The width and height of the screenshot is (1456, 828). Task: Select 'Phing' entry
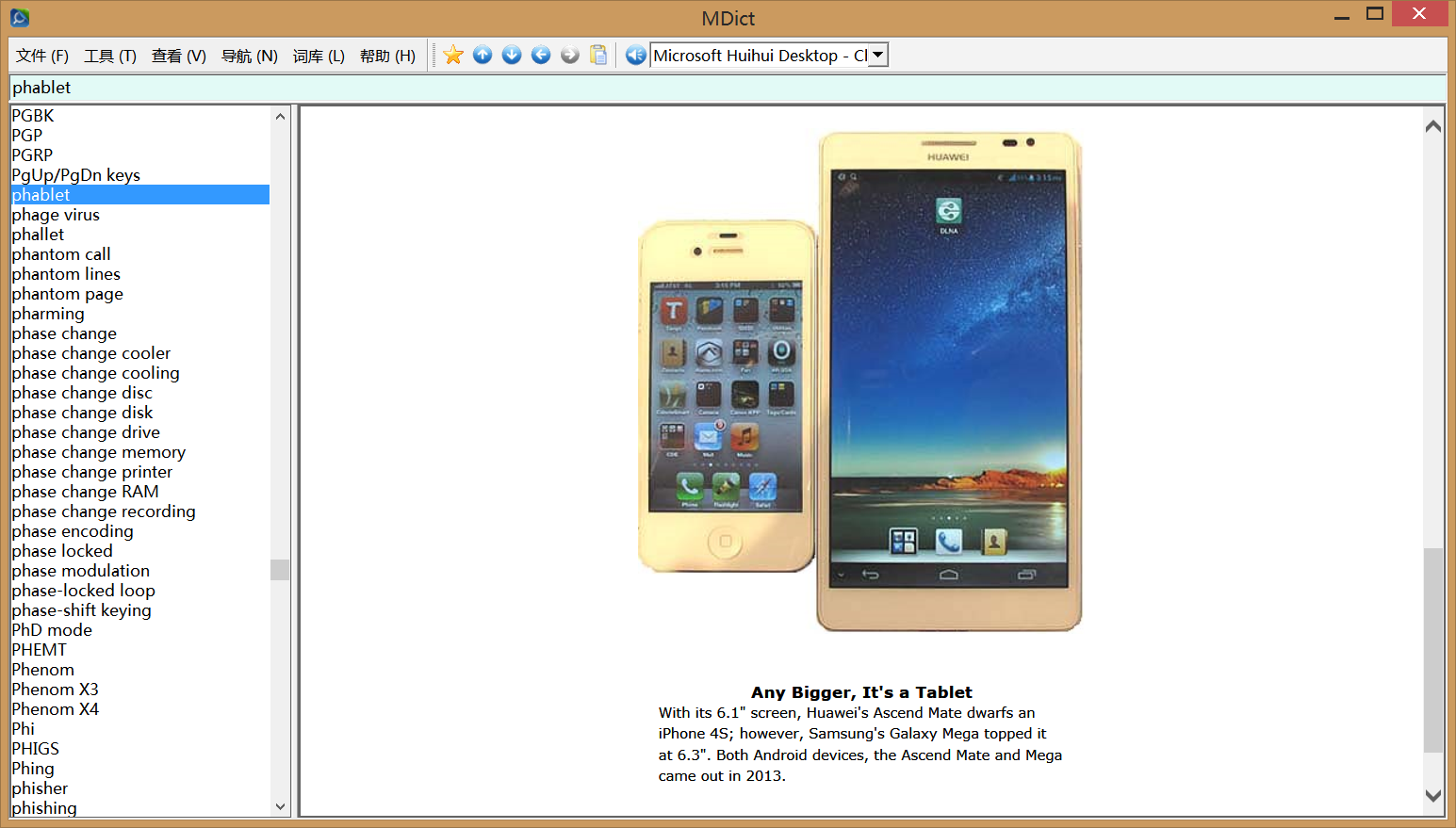tap(33, 769)
